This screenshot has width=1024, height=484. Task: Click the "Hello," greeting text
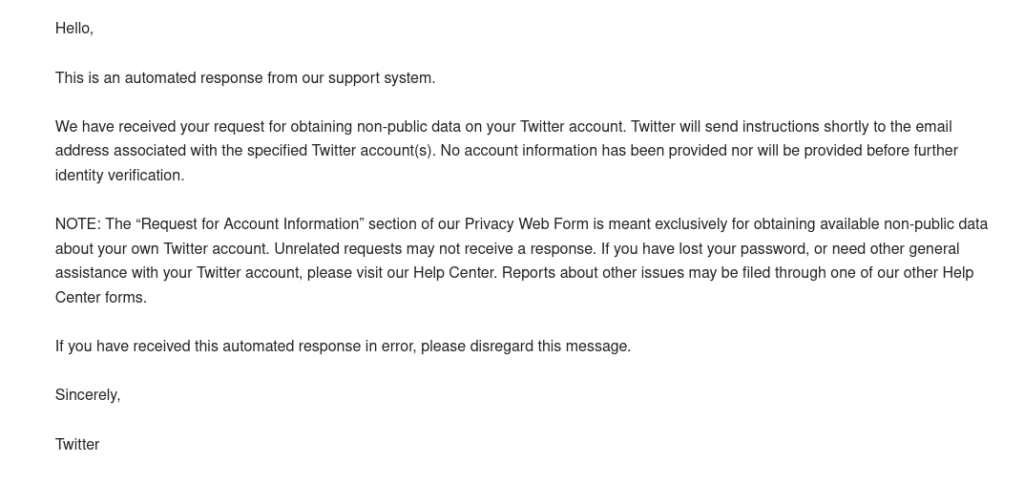[74, 29]
